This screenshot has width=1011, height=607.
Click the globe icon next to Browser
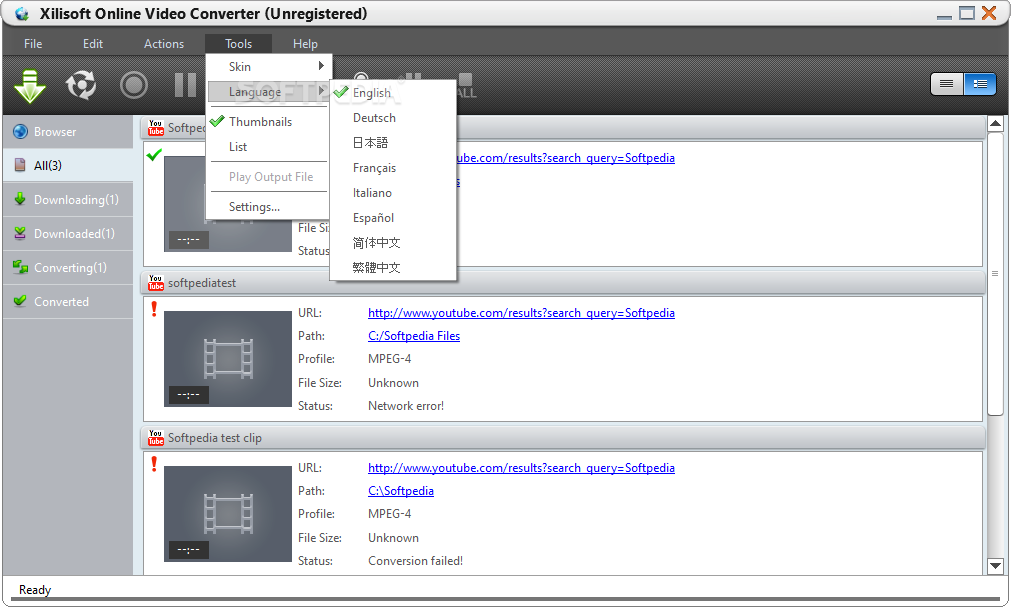[x=21, y=132]
